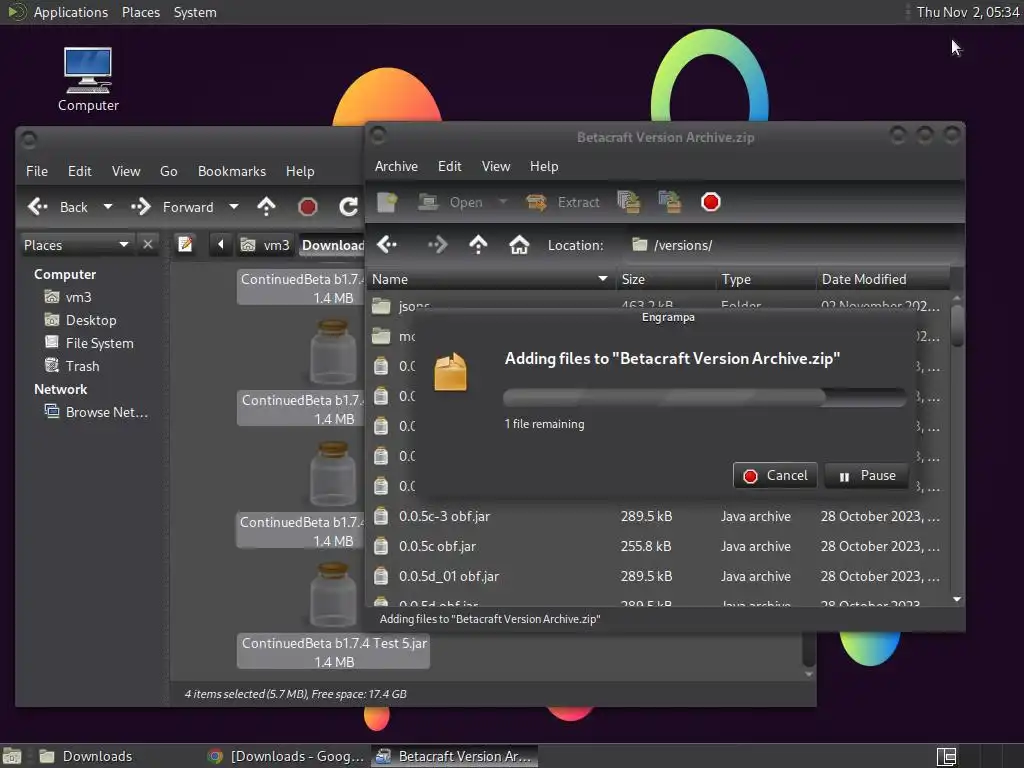Close the Places side pane
Viewport: 1024px width, 768px height.
pyautogui.click(x=148, y=244)
